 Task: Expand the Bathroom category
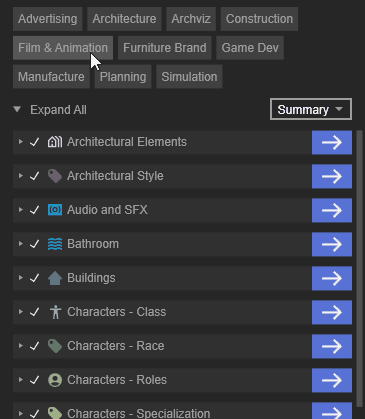point(21,244)
